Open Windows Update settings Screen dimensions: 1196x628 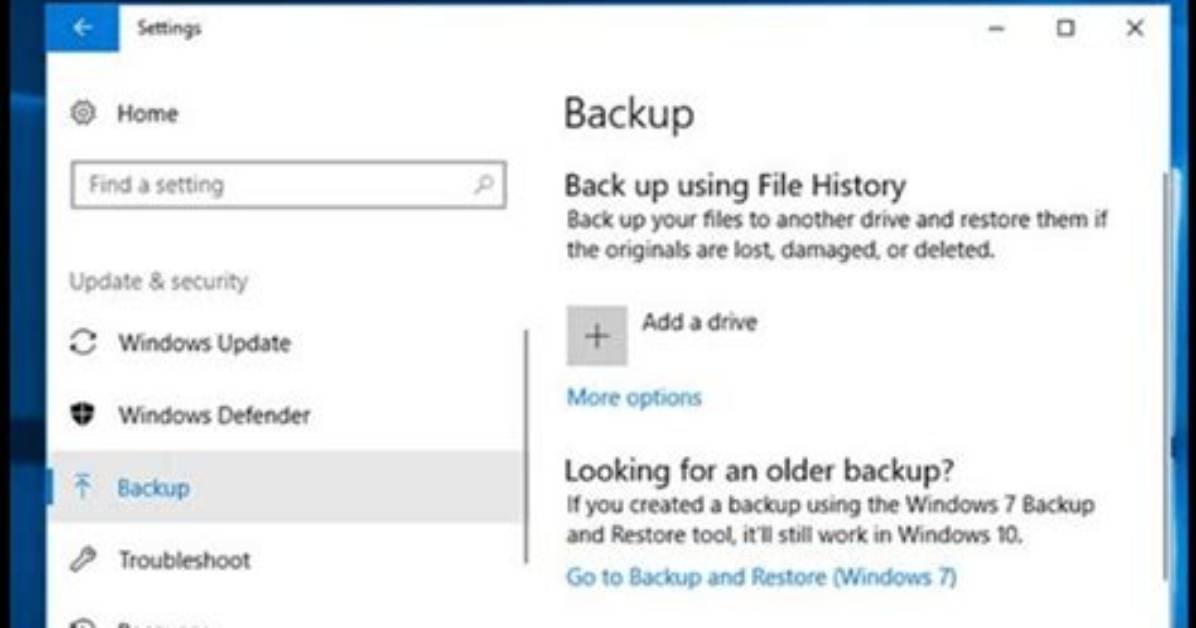pos(204,343)
